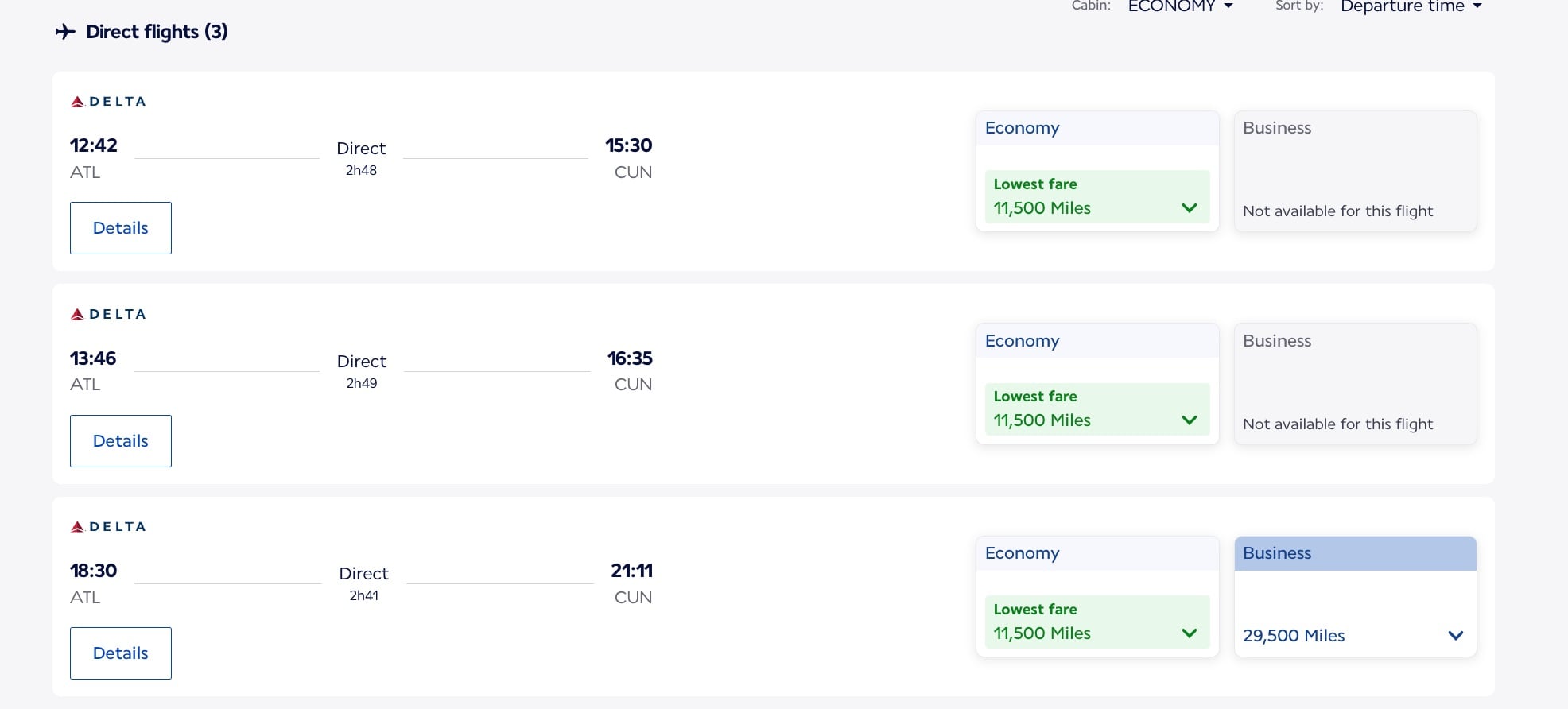Viewport: 1568px width, 709px height.
Task: Open Details for the 18:30 ATL flight
Action: pos(120,653)
